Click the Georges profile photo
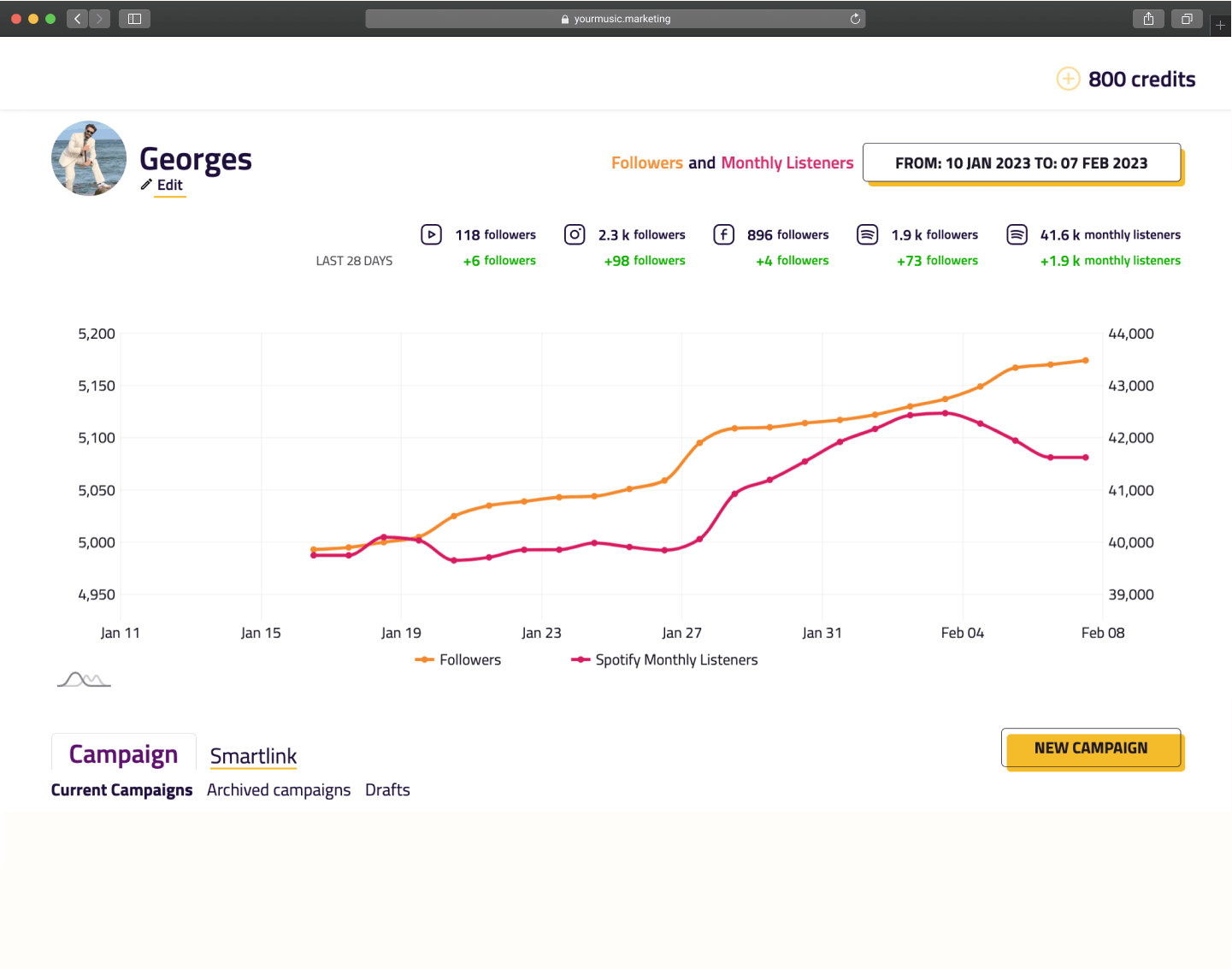Viewport: 1232px width, 969px height. [x=89, y=158]
